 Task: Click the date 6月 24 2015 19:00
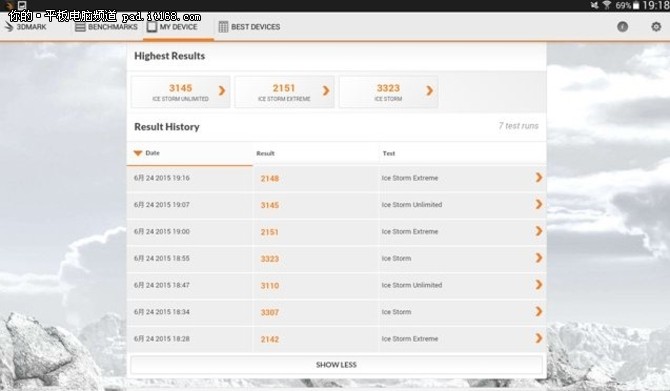[x=162, y=232]
